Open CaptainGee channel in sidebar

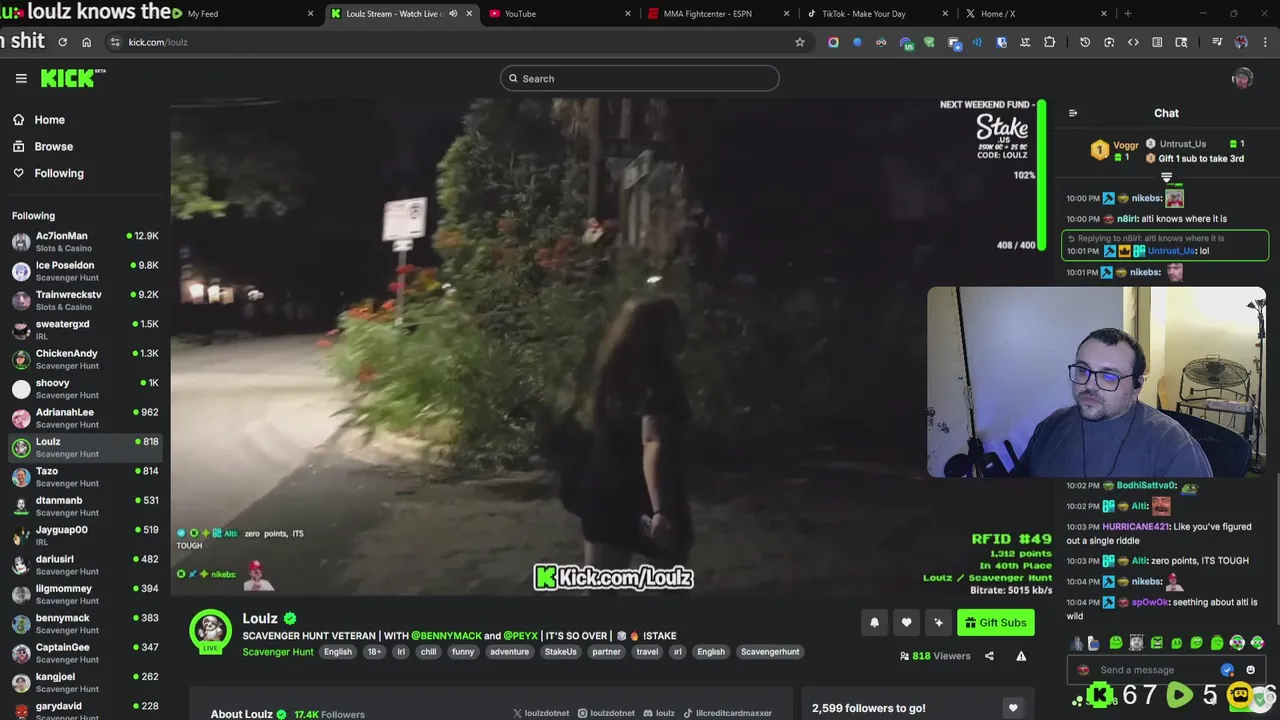[85, 653]
